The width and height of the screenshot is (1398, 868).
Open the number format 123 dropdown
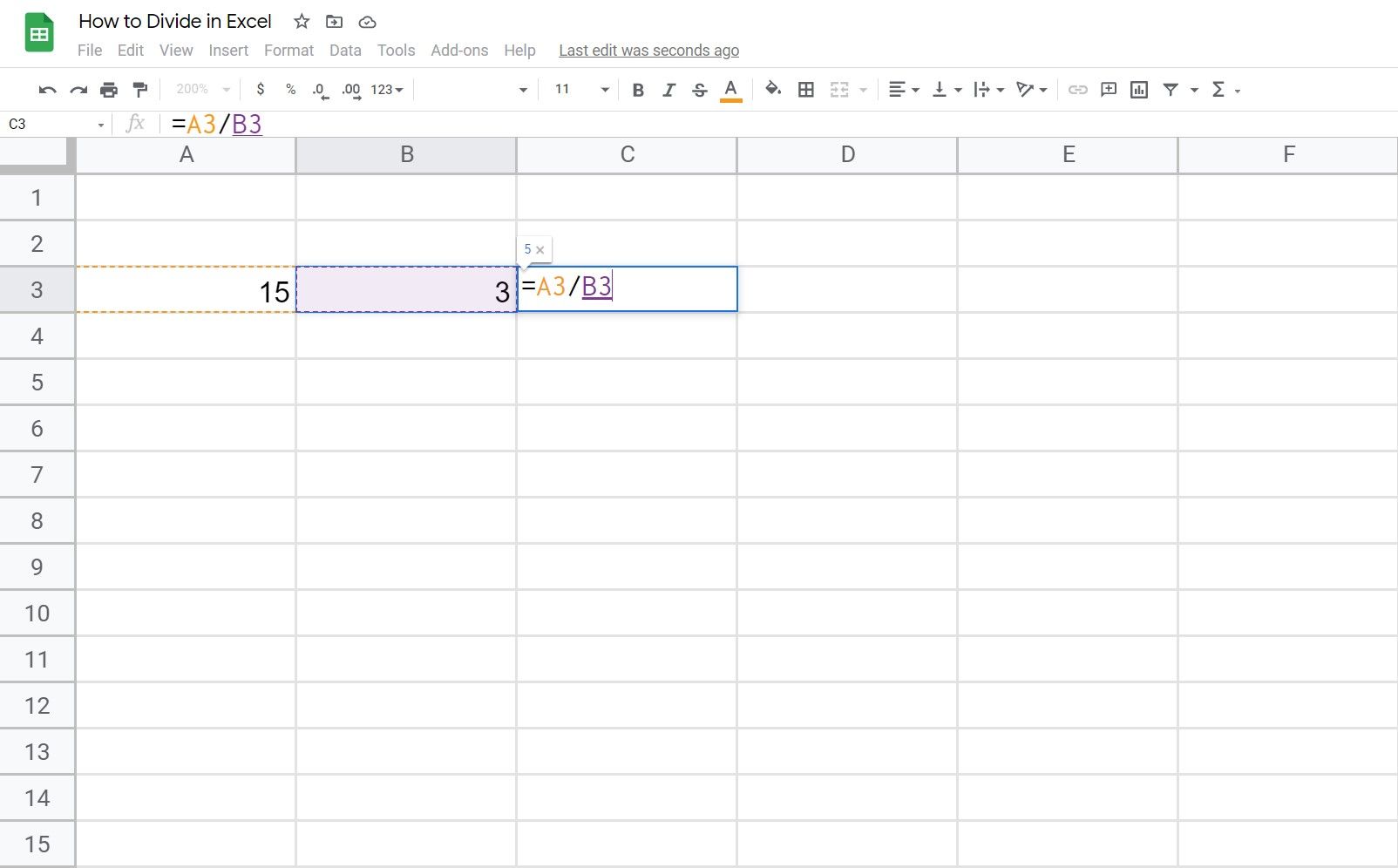click(x=381, y=89)
